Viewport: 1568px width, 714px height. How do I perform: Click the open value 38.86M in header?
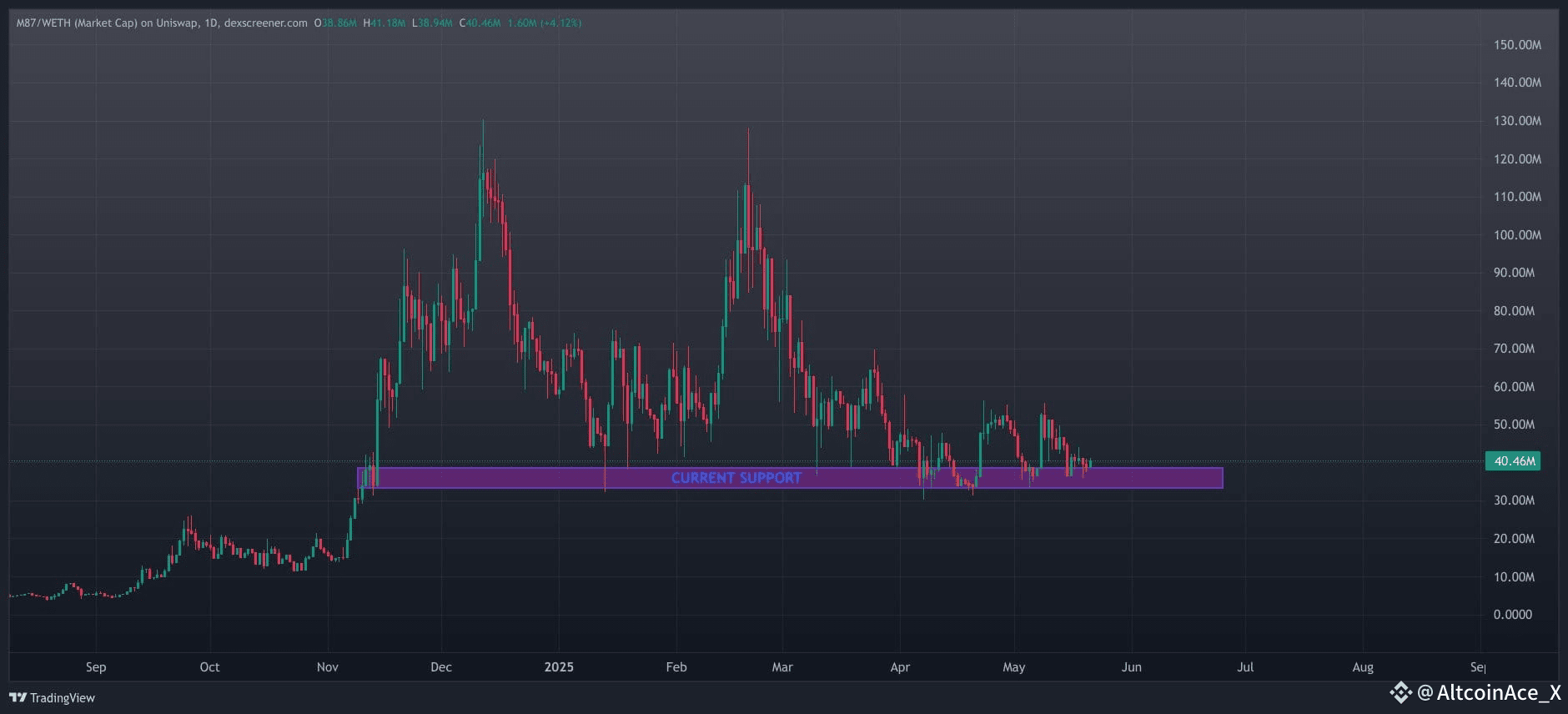[339, 23]
